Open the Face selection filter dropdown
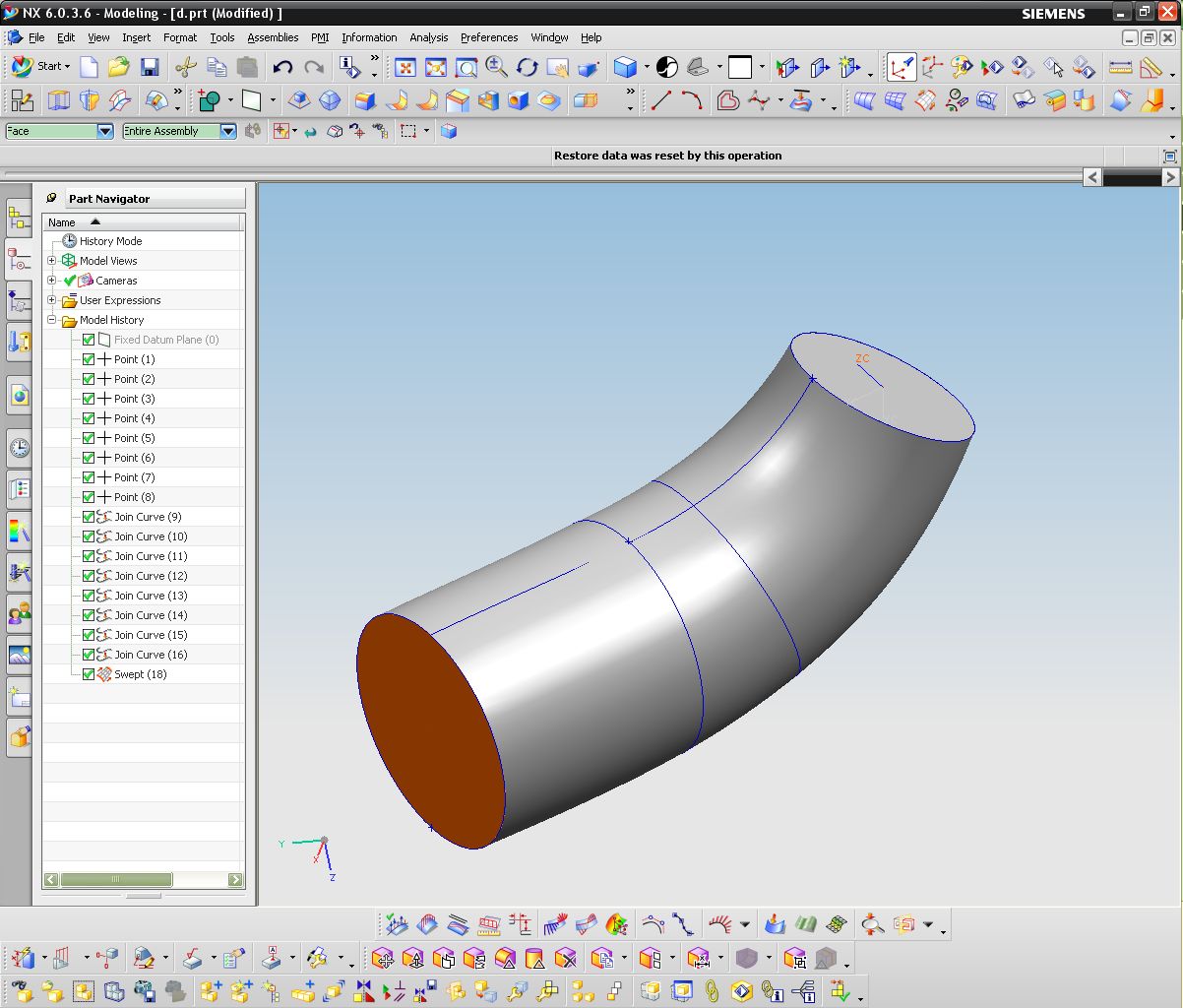The width and height of the screenshot is (1183, 1008). (x=105, y=131)
